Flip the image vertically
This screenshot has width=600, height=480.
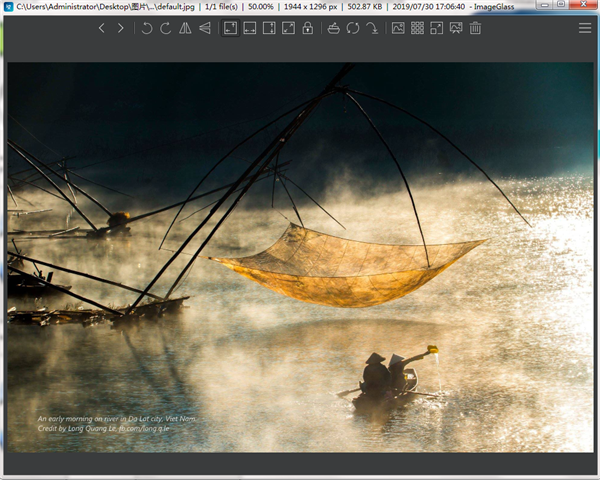tap(204, 28)
